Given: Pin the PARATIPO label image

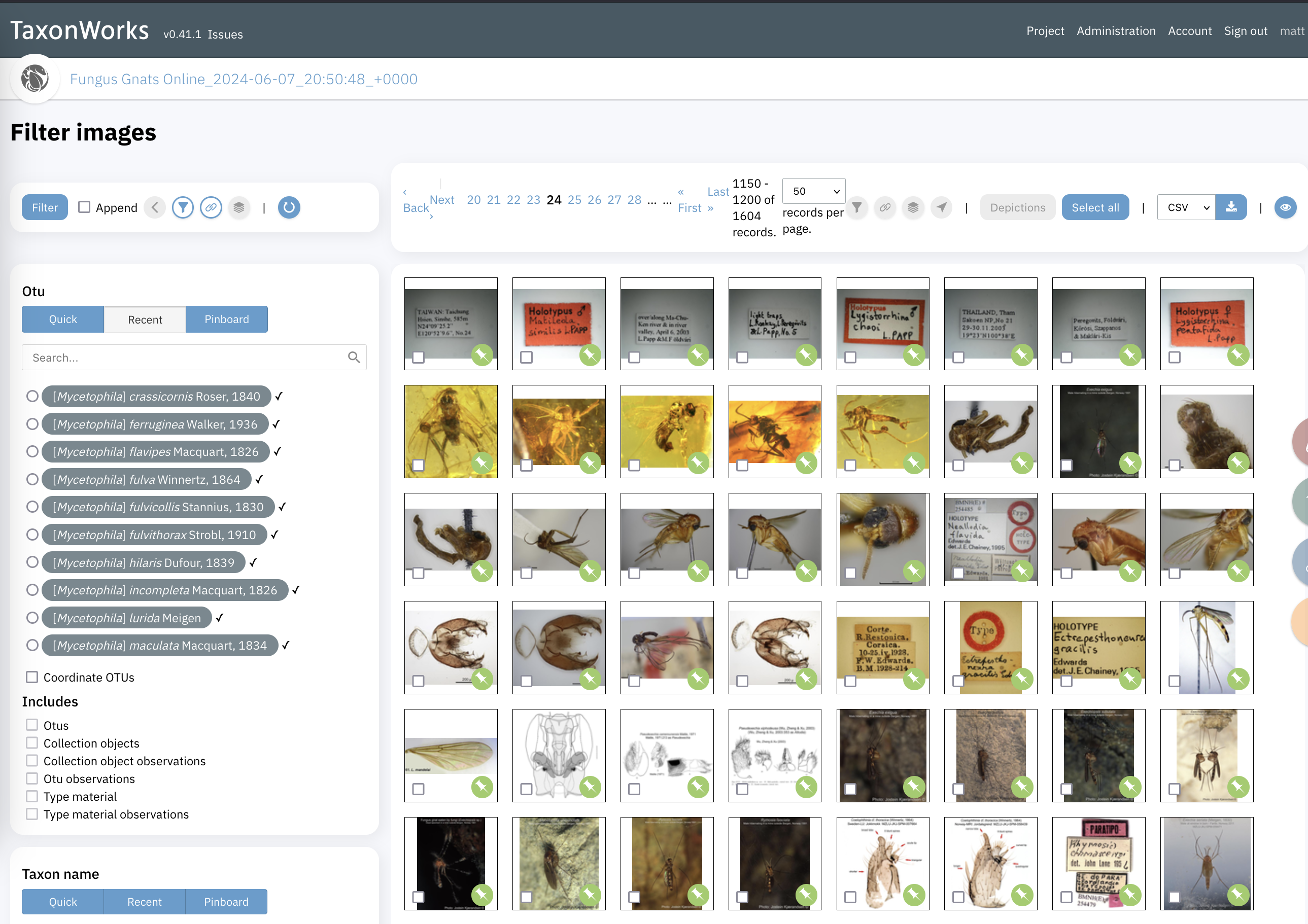Looking at the screenshot, I should pos(1130,895).
